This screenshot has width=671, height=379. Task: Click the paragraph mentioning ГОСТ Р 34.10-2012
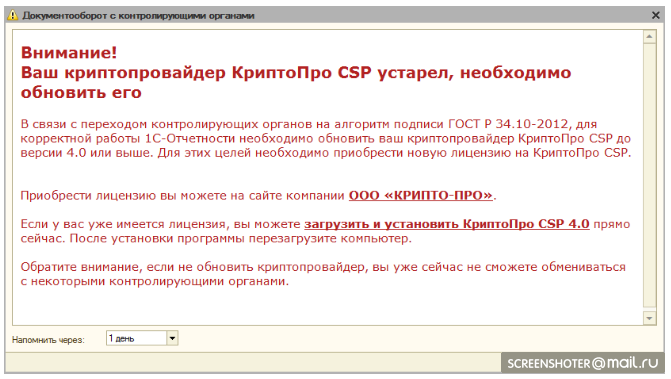pos(326,138)
